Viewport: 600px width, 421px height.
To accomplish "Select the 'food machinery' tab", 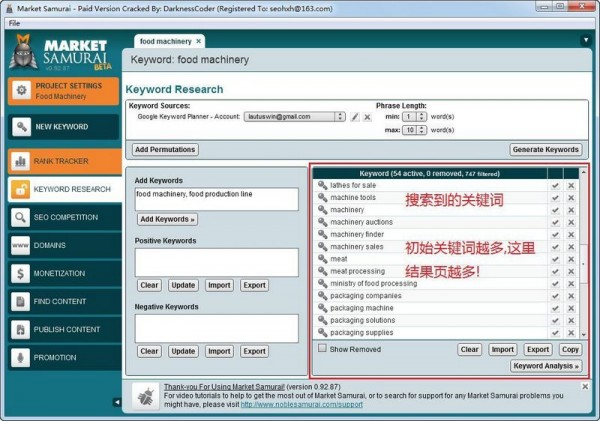I will coord(164,41).
